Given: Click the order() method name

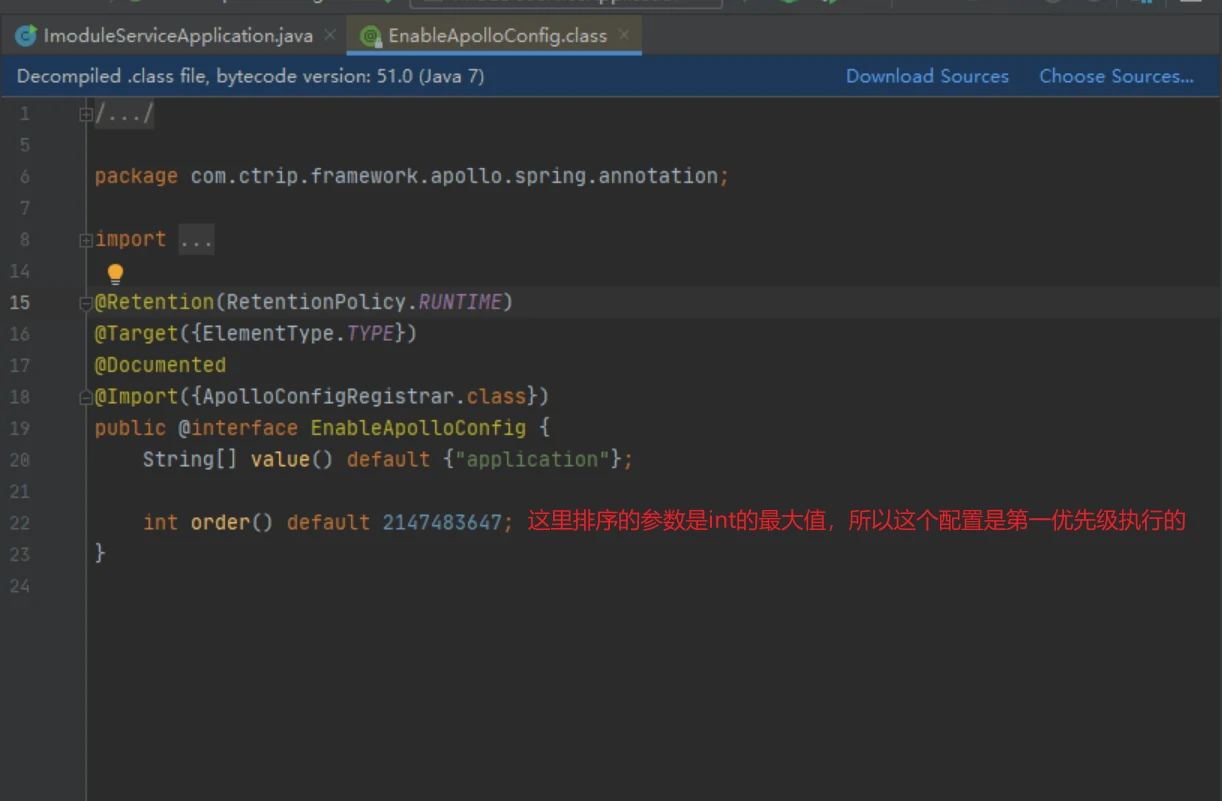Looking at the screenshot, I should tap(220, 522).
